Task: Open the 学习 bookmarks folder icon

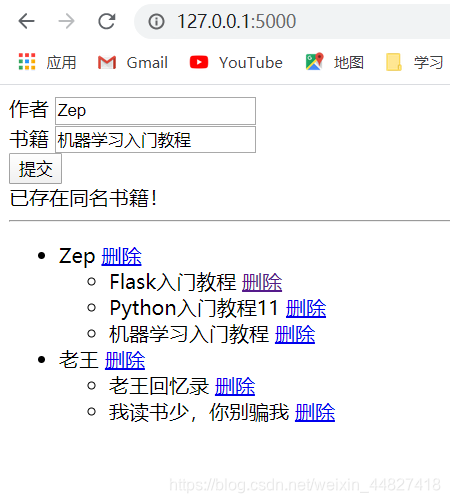Action: pos(394,62)
